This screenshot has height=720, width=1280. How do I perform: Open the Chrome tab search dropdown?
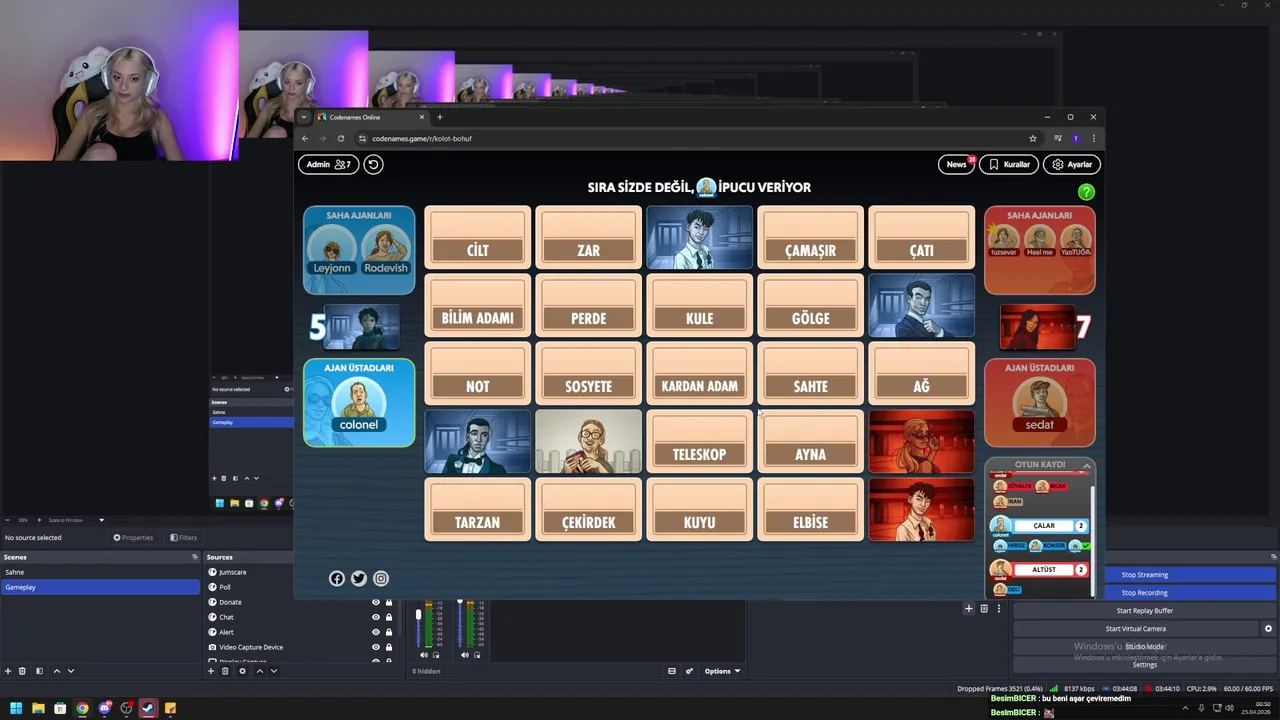tap(304, 117)
